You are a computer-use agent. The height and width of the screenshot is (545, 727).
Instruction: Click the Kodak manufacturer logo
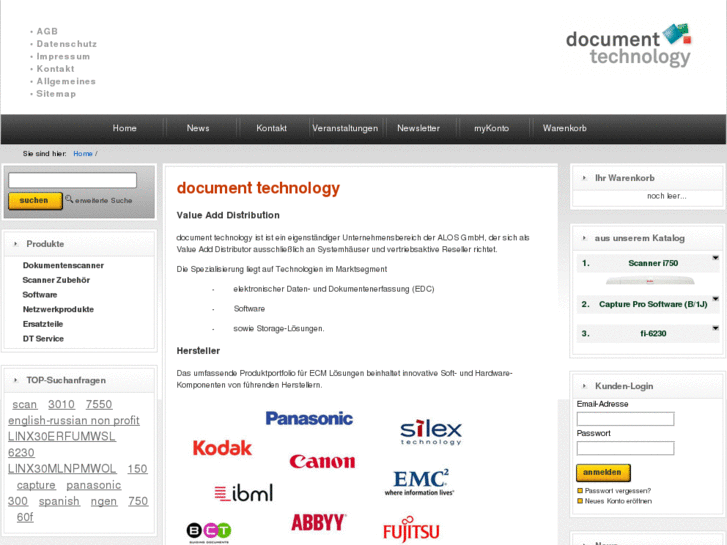(x=222, y=448)
